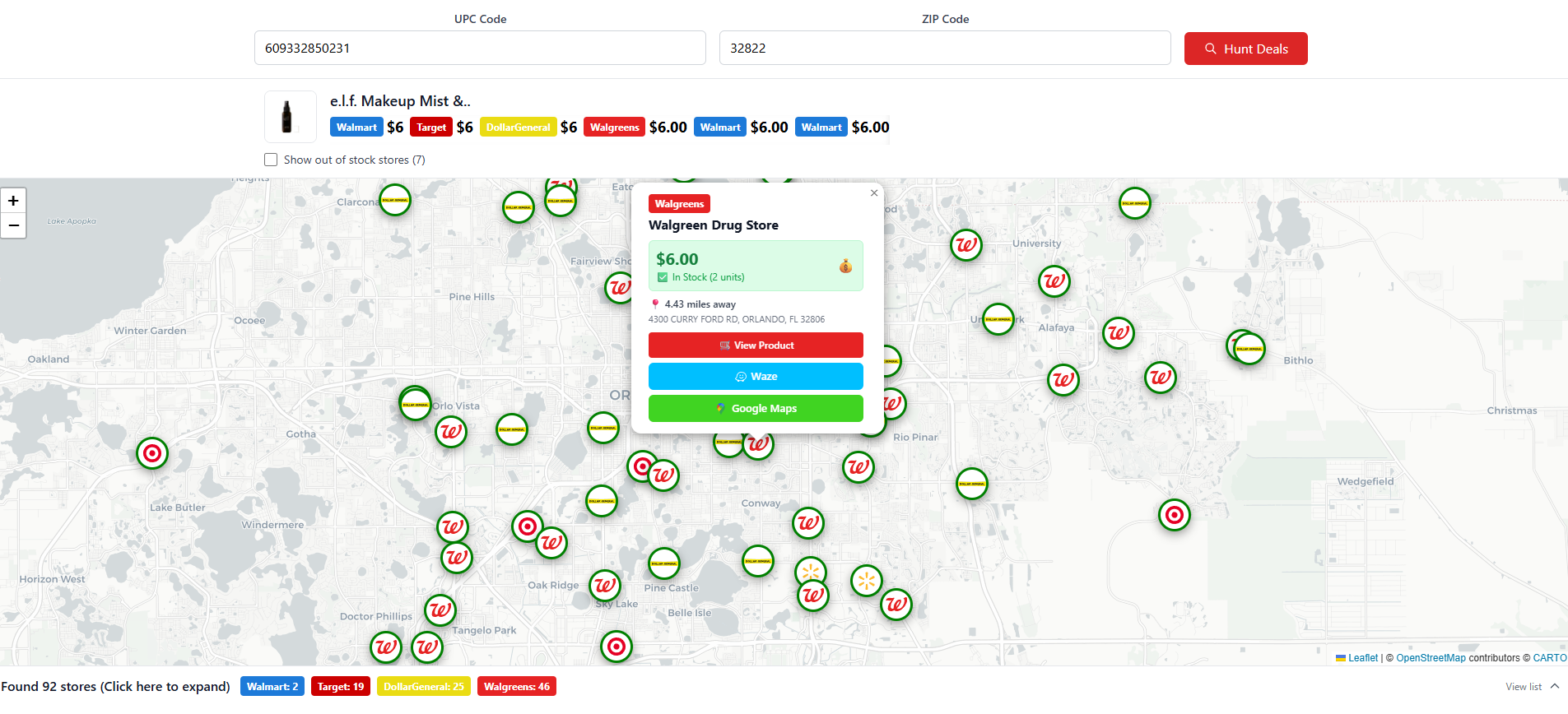
Task: Select the Dollar General marker left of Orlo Vista
Action: 416,405
